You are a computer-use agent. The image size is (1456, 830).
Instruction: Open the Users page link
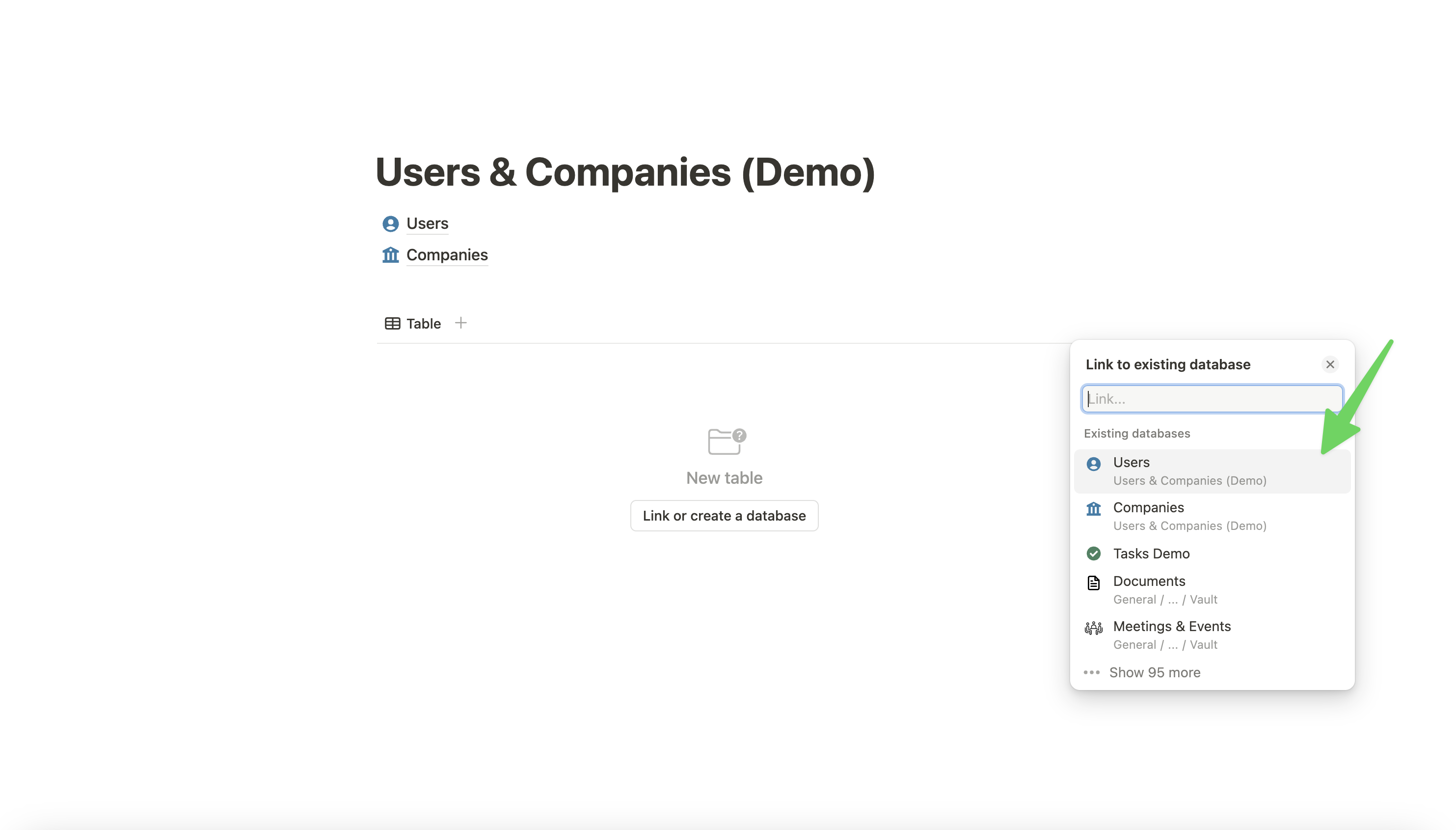(x=427, y=223)
